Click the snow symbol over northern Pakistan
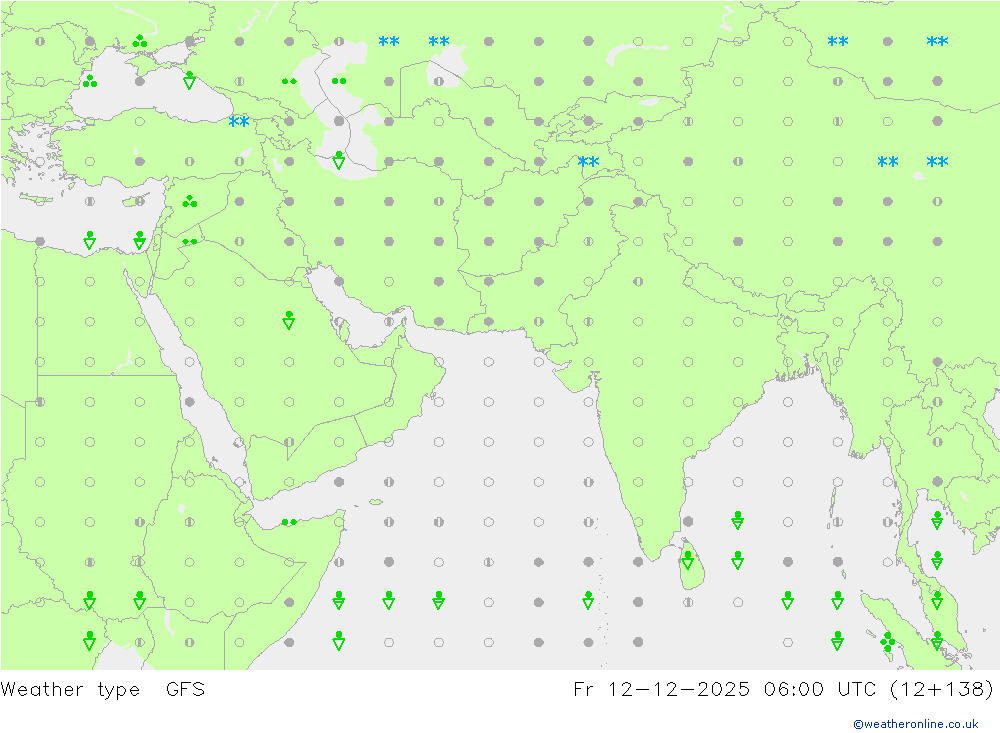 [588, 162]
